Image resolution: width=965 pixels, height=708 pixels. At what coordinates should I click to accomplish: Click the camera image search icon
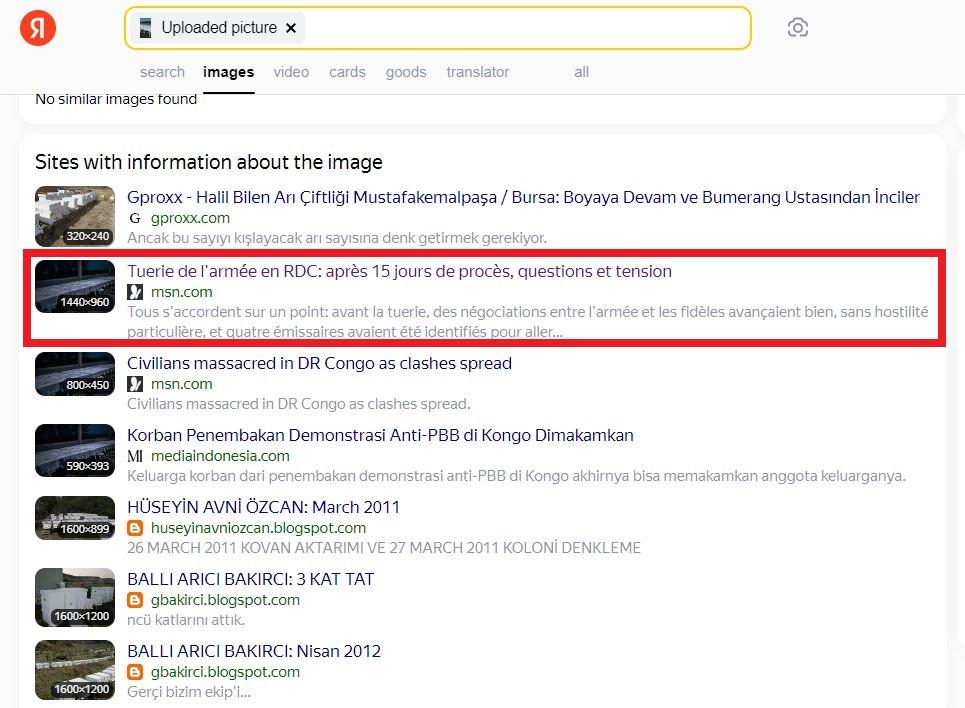click(798, 28)
